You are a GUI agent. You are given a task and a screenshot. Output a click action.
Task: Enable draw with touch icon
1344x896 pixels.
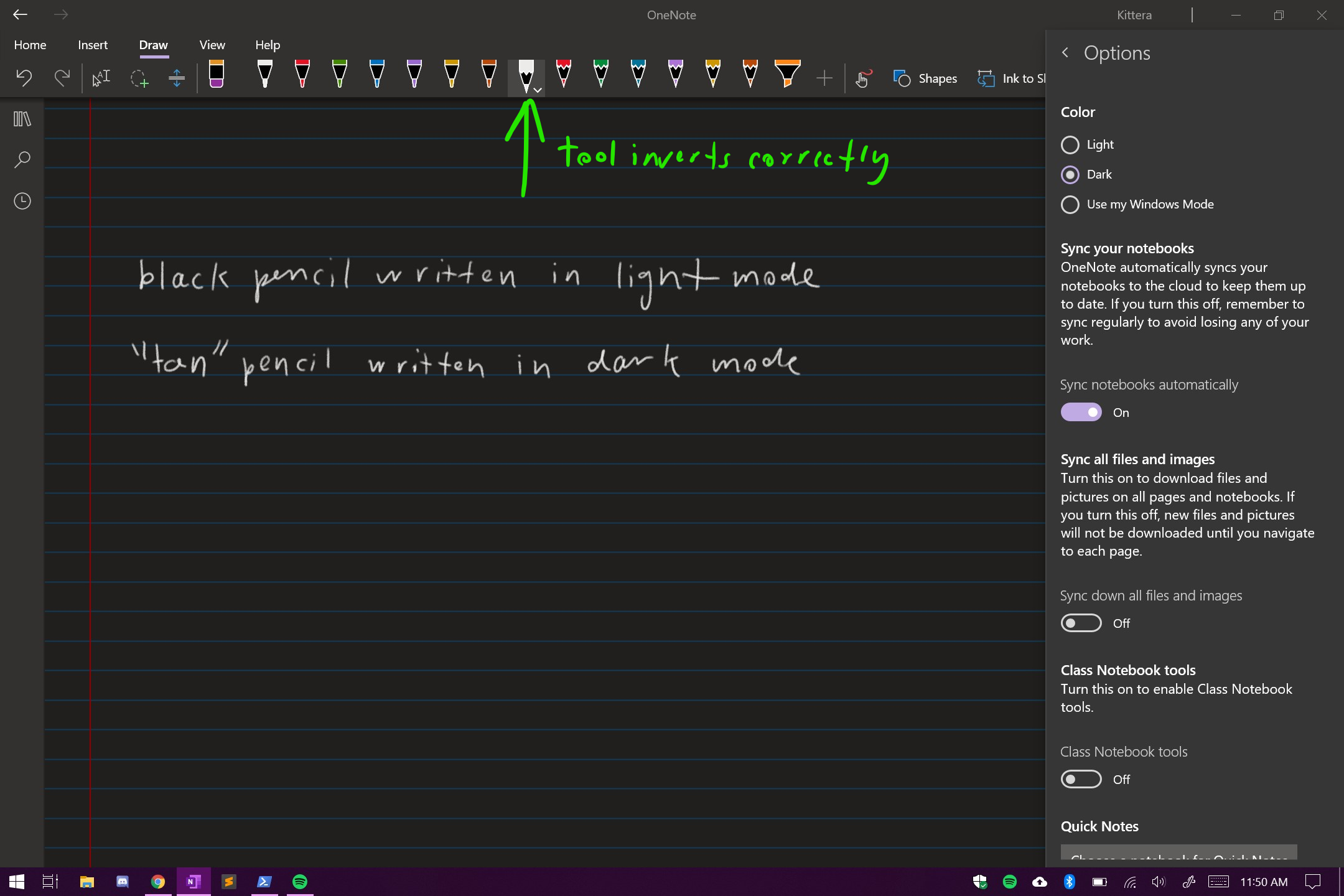pyautogui.click(x=862, y=78)
